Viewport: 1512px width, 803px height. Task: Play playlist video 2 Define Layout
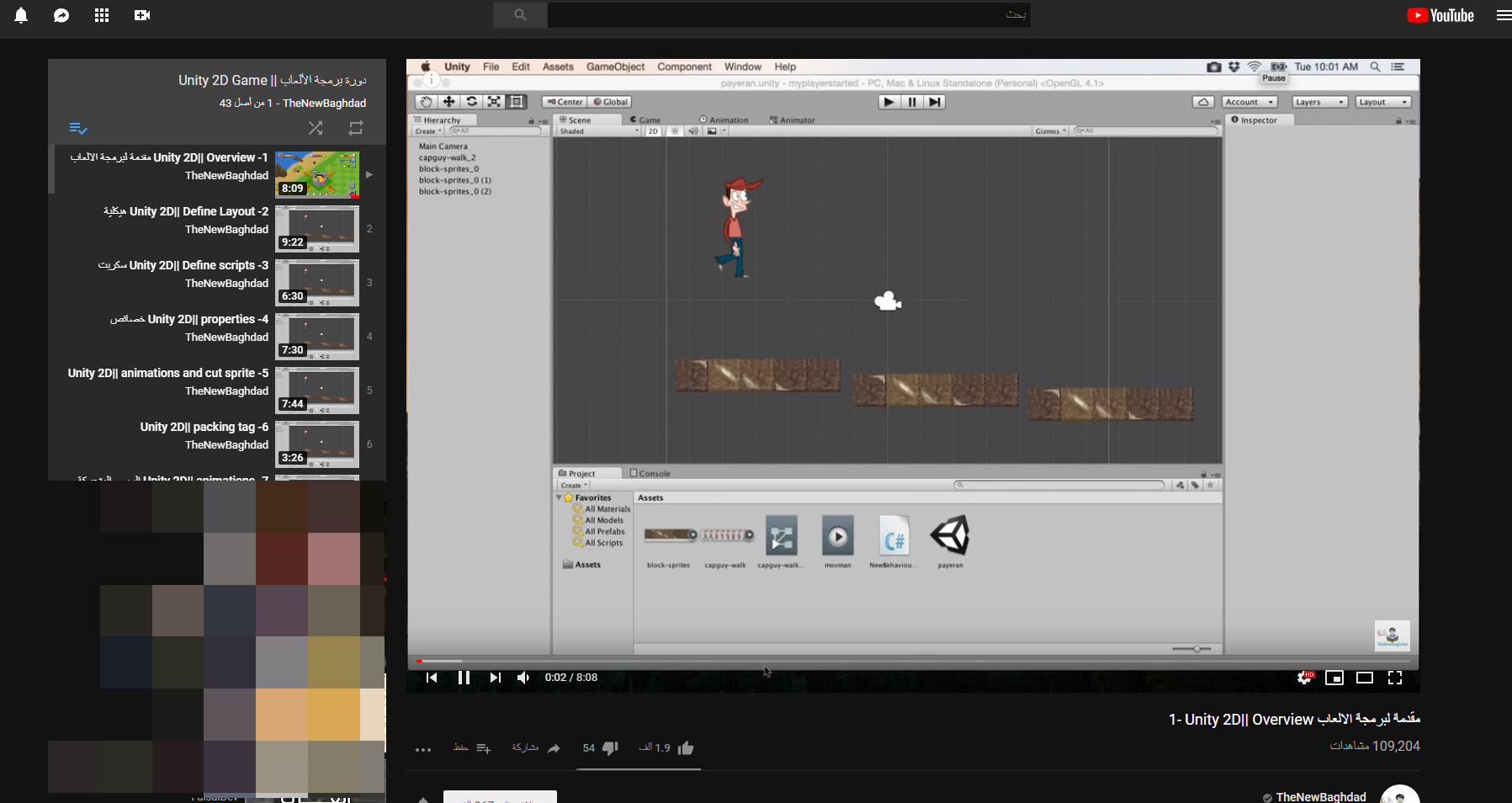click(x=317, y=229)
